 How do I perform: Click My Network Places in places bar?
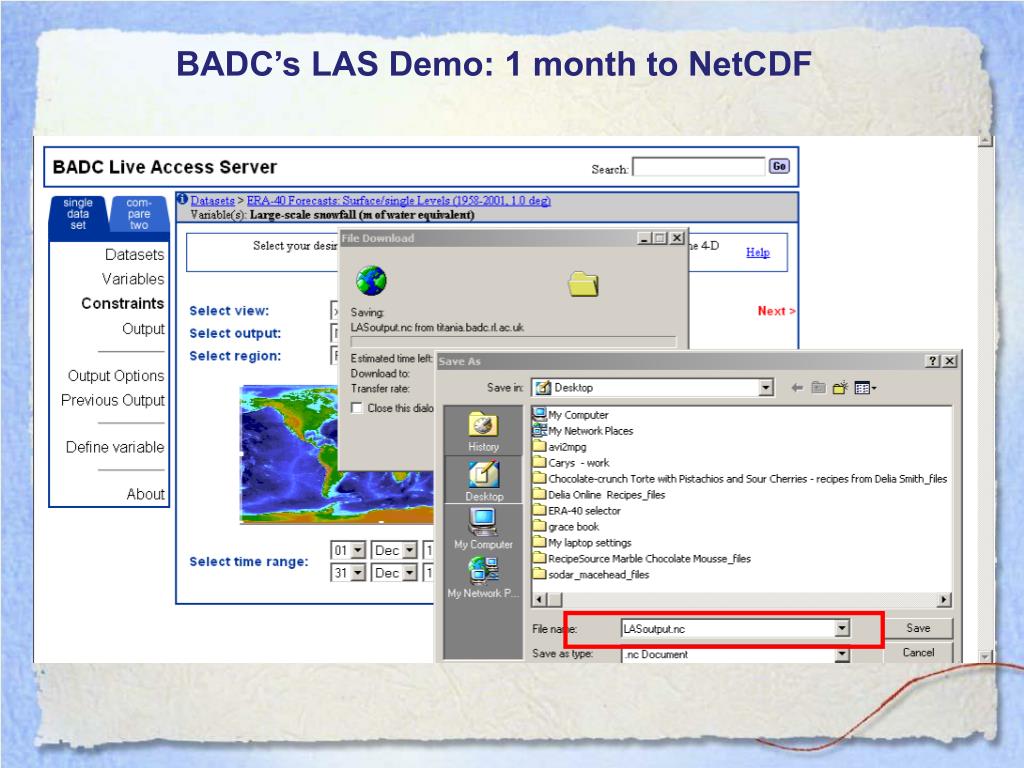coord(483,577)
